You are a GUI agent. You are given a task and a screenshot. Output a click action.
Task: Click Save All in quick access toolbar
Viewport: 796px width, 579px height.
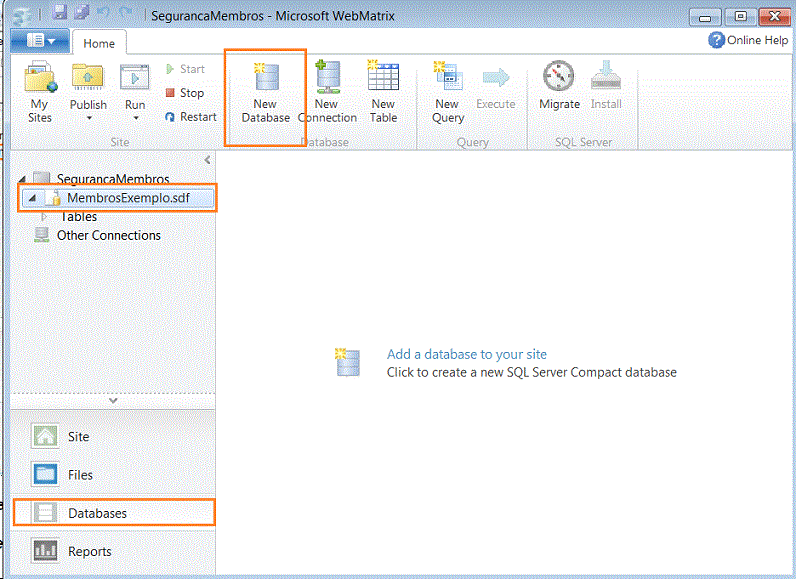(81, 12)
